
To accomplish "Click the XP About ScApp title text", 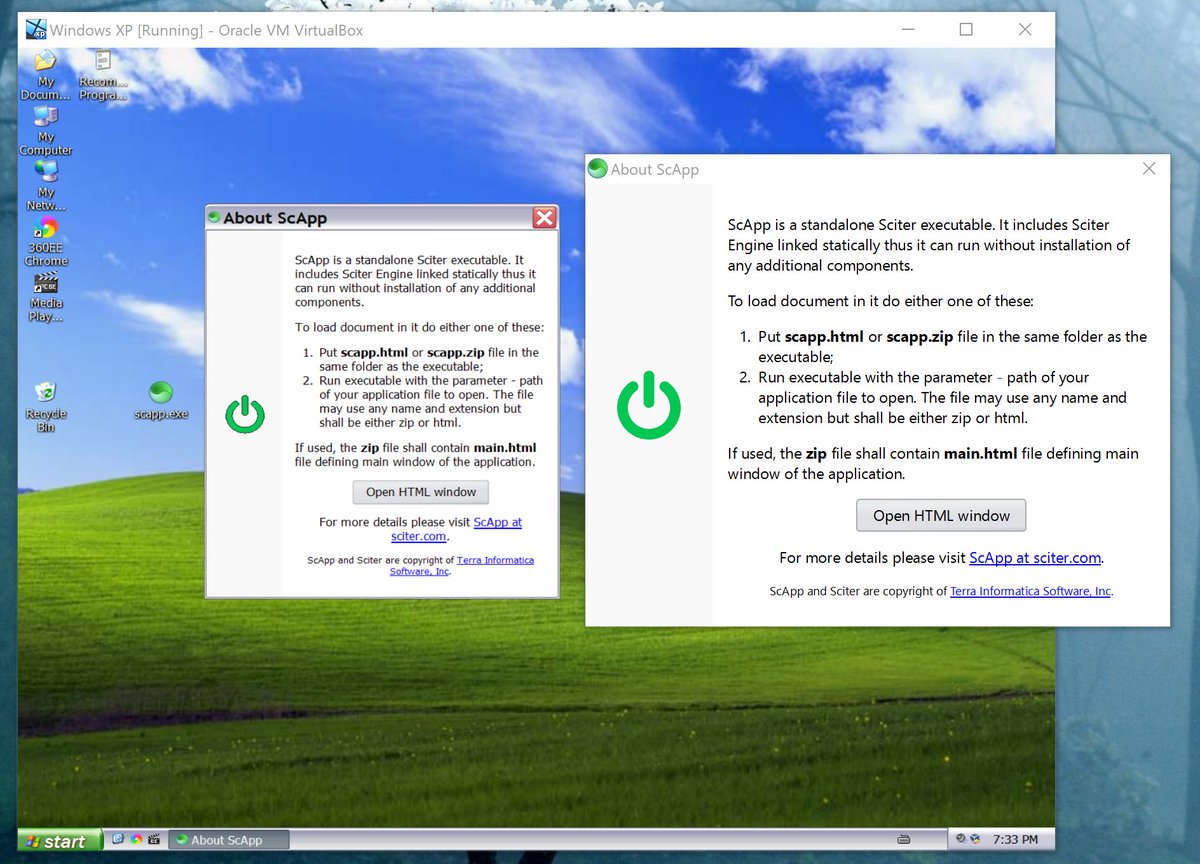I will point(275,218).
